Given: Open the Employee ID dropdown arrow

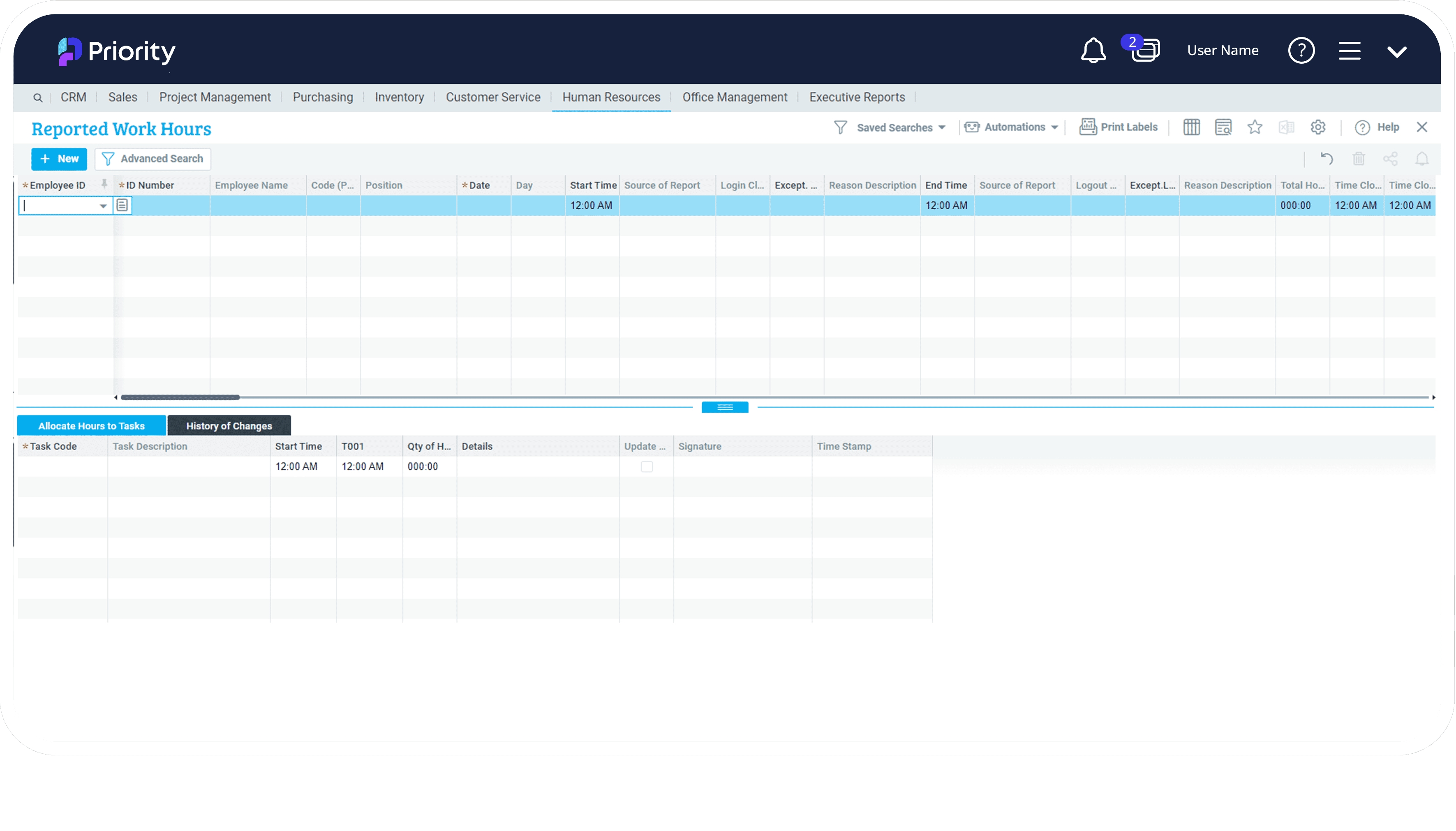Looking at the screenshot, I should coord(103,206).
